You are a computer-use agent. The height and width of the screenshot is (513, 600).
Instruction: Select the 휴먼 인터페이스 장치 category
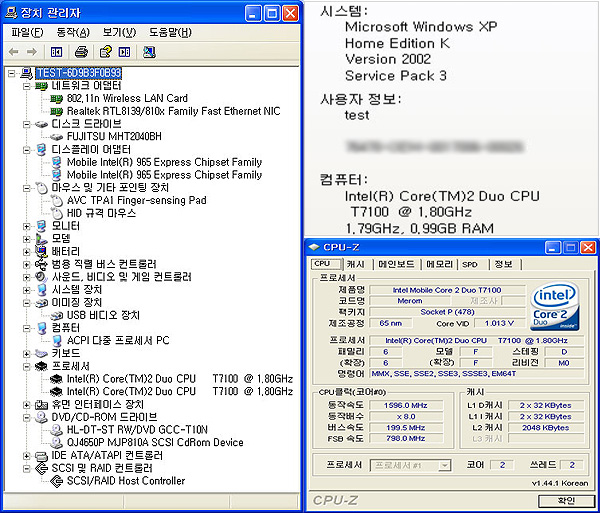[x=98, y=404]
